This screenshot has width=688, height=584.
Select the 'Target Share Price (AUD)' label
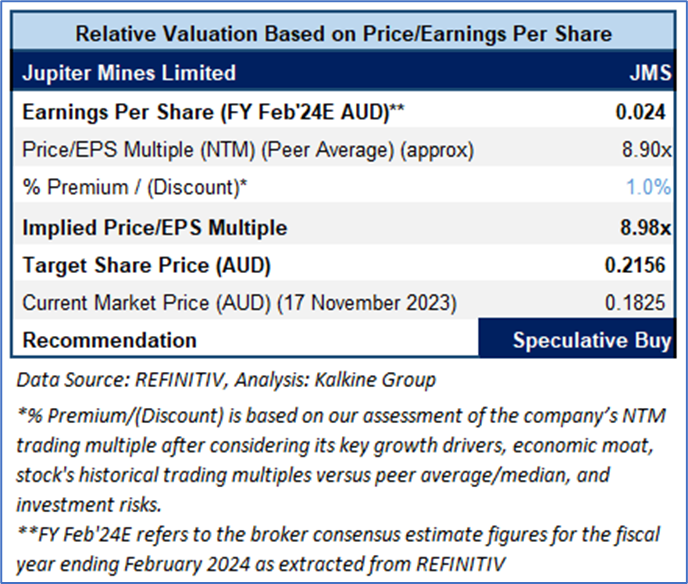[x=147, y=266]
